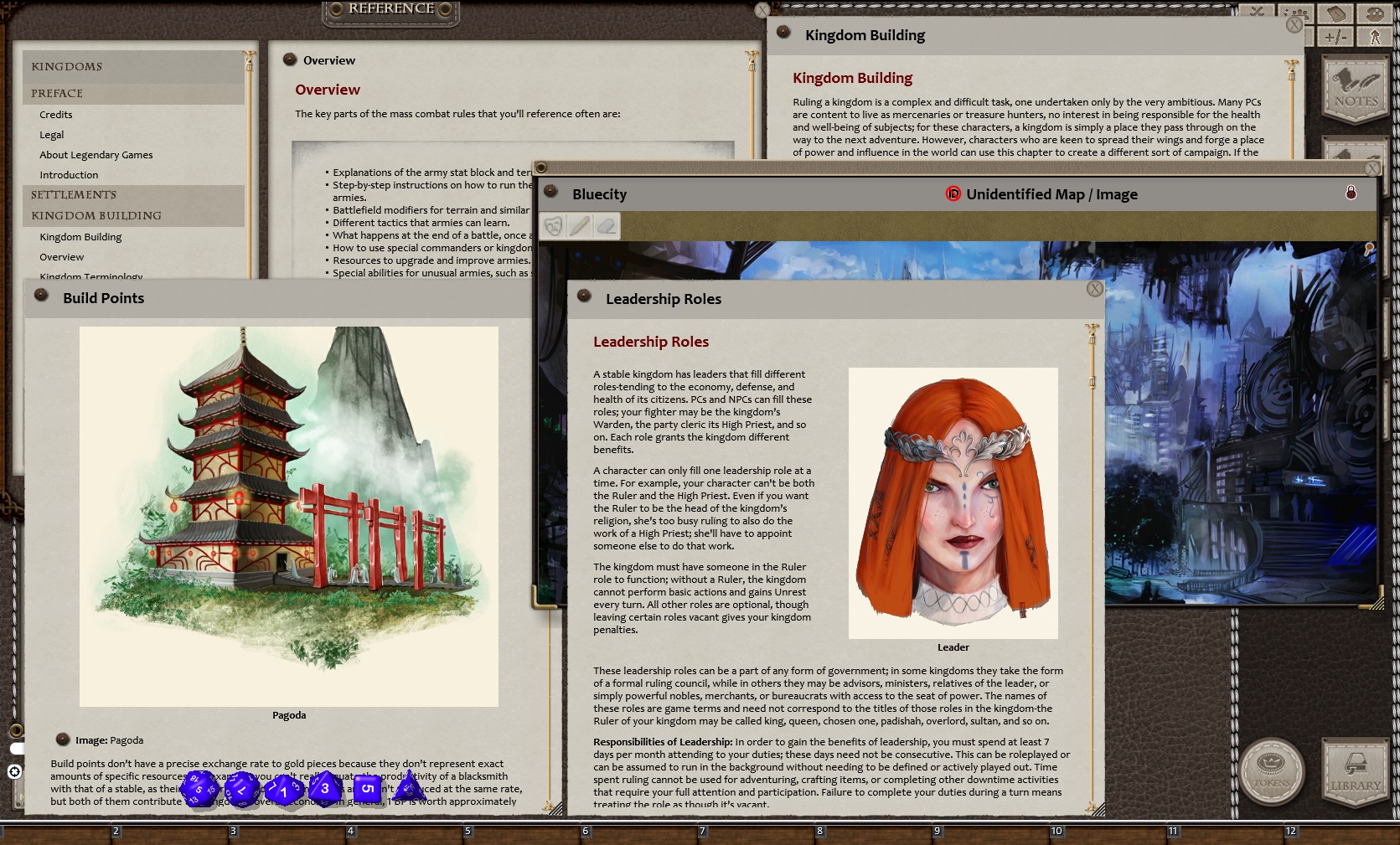Screen dimensions: 1400x845
Task: Click the character selection person icon
Action: pyautogui.click(x=1376, y=39)
